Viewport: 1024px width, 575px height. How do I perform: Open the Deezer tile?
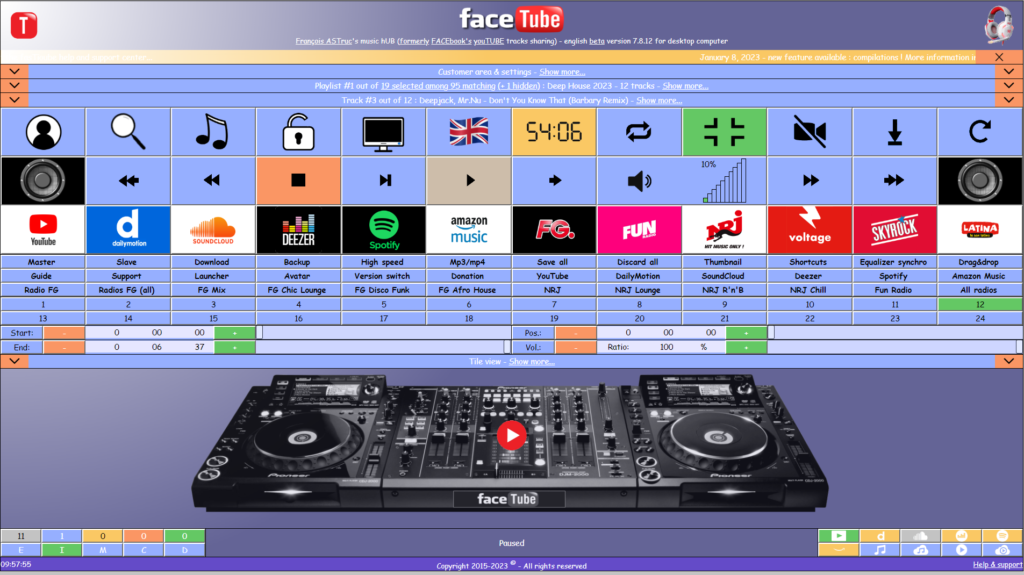coord(298,230)
